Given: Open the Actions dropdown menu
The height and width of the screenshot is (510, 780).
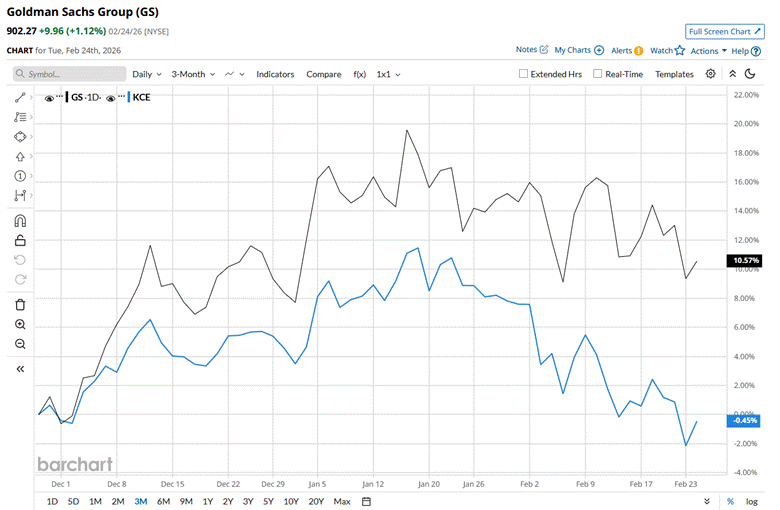Looking at the screenshot, I should click(707, 50).
